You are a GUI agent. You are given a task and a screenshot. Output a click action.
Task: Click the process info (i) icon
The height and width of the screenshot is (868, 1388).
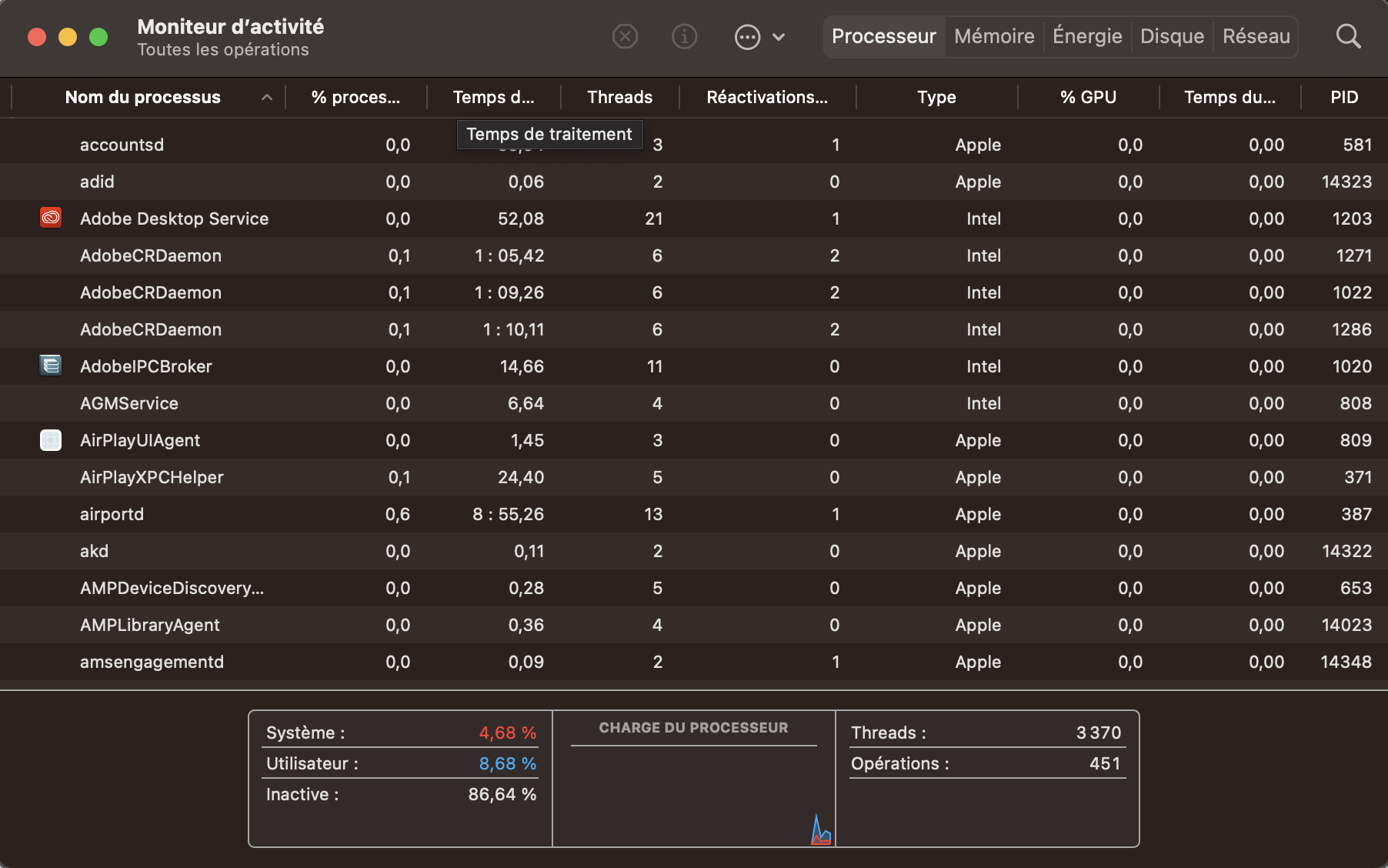[x=684, y=36]
